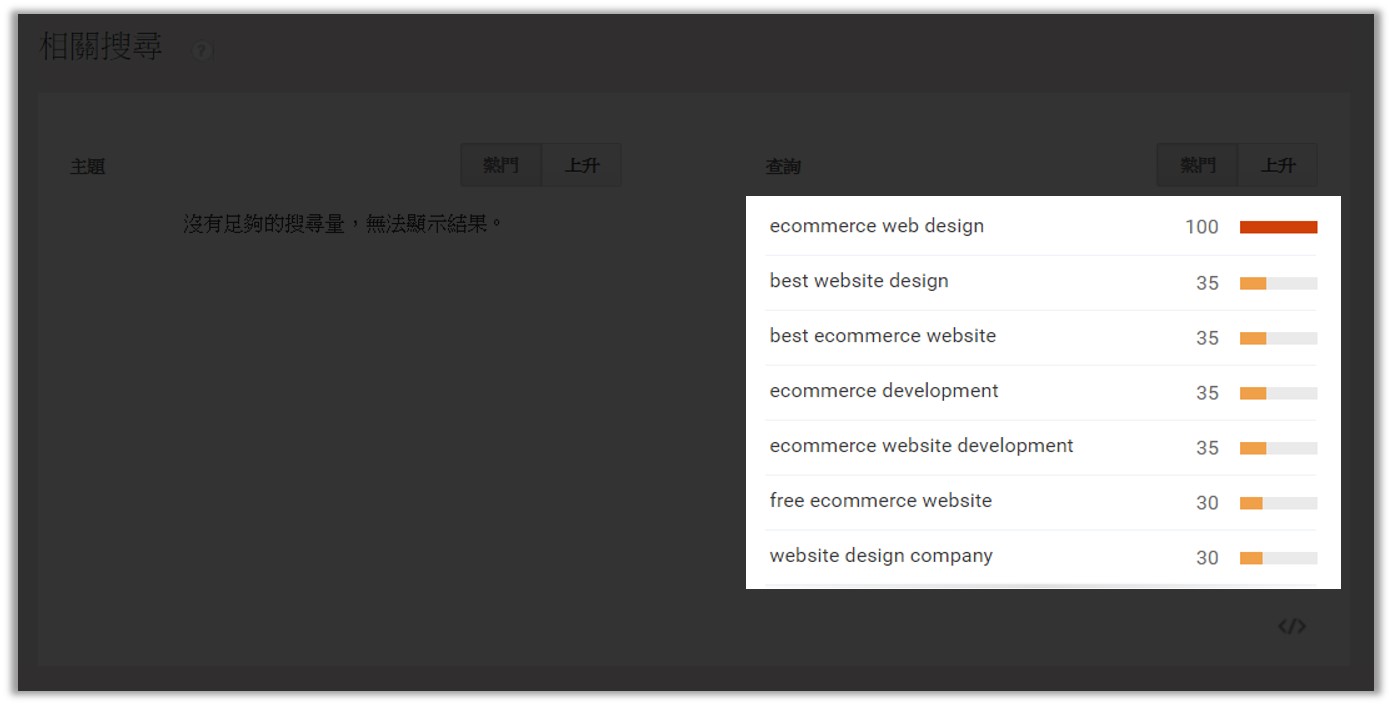This screenshot has height=705, width=1392.
Task: Select the 熱門 tab above the query list
Action: click(1196, 164)
